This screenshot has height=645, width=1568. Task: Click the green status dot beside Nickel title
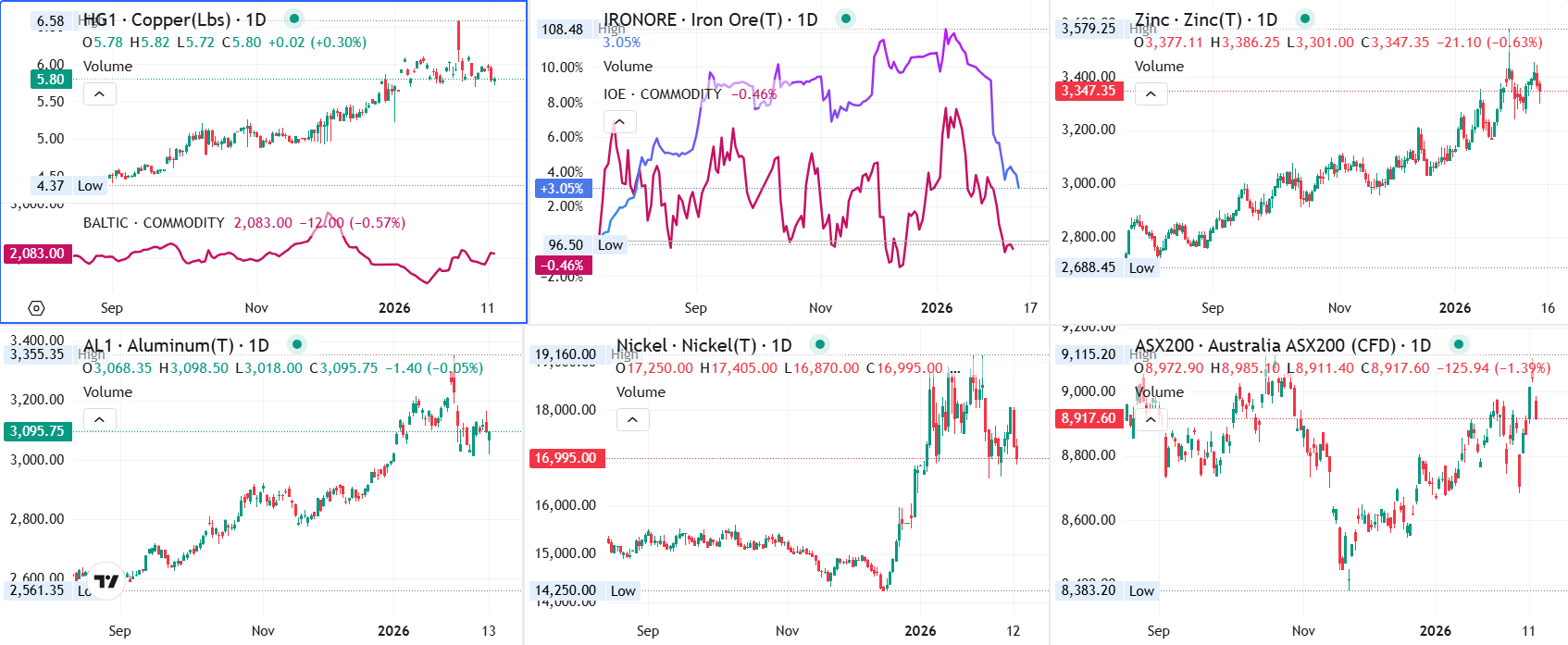[820, 344]
